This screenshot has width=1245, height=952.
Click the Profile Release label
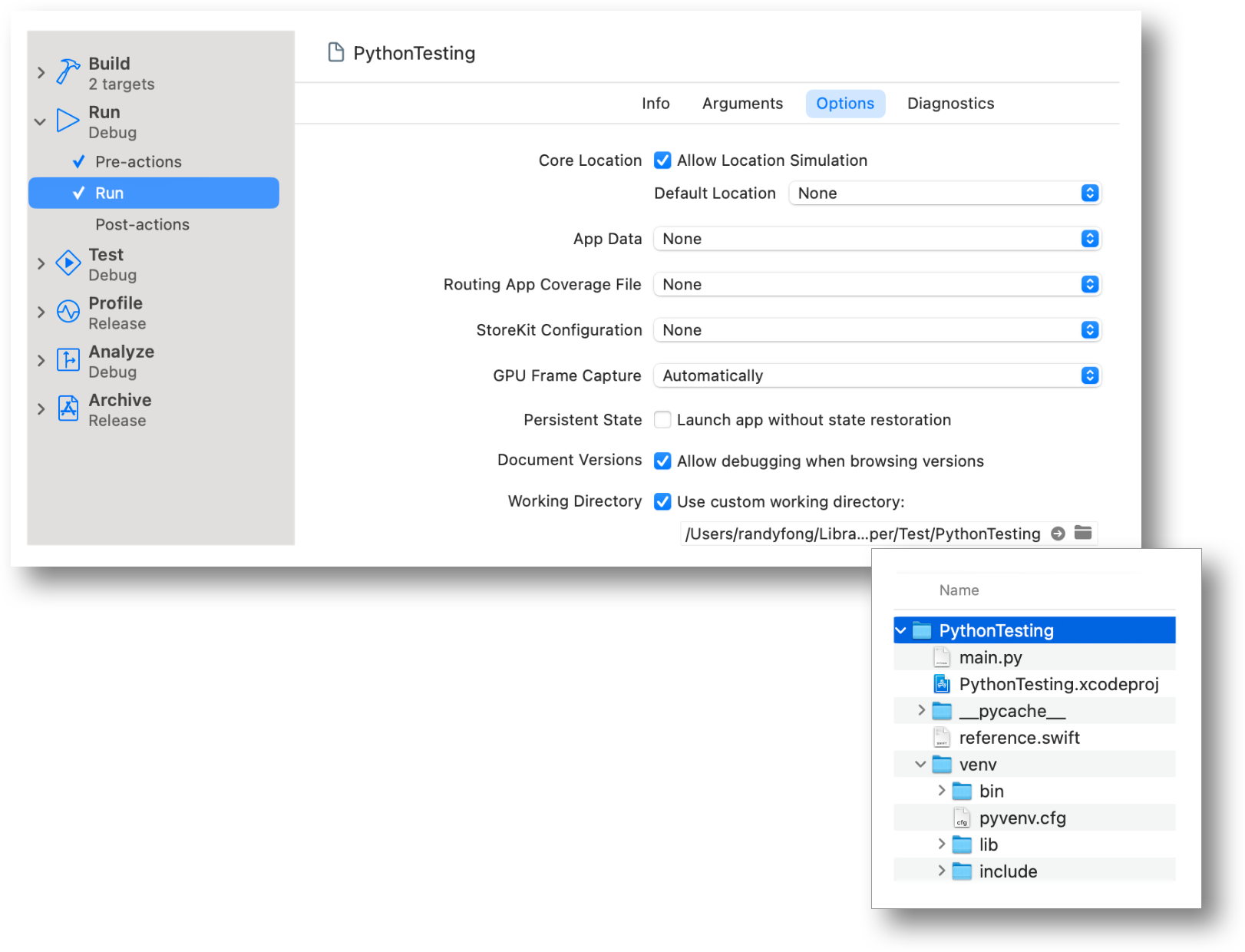coord(117,313)
